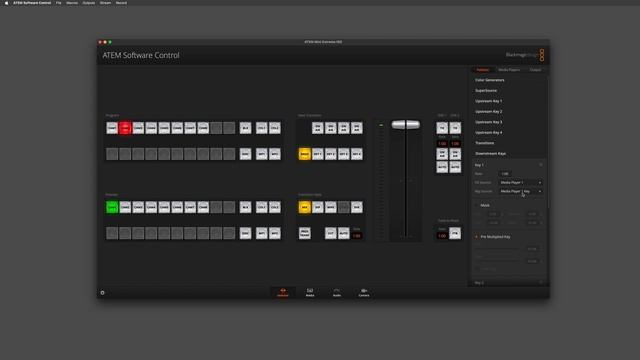The image size is (640, 360).
Task: Click the CUT transition button
Action: coord(331,233)
